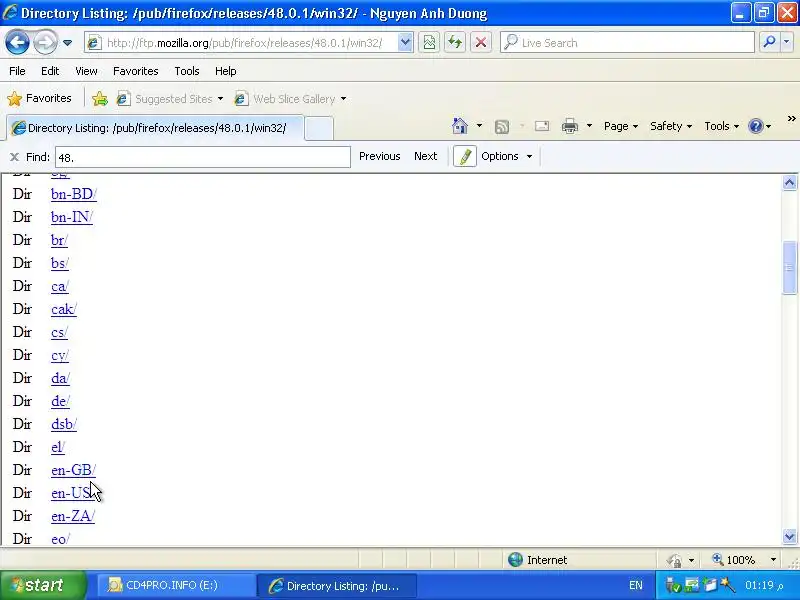Click the search magnifier button
This screenshot has height=600, width=800.
[x=769, y=43]
